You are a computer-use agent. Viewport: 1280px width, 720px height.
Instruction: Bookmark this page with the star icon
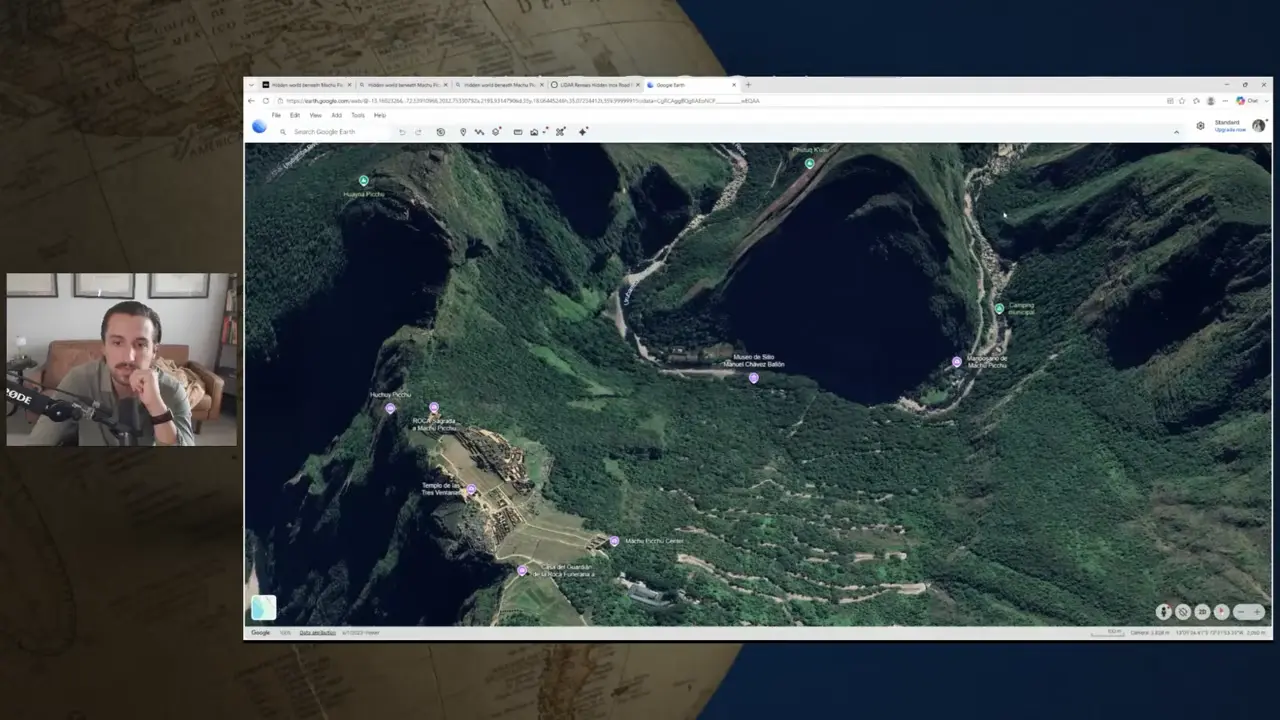pos(1182,101)
